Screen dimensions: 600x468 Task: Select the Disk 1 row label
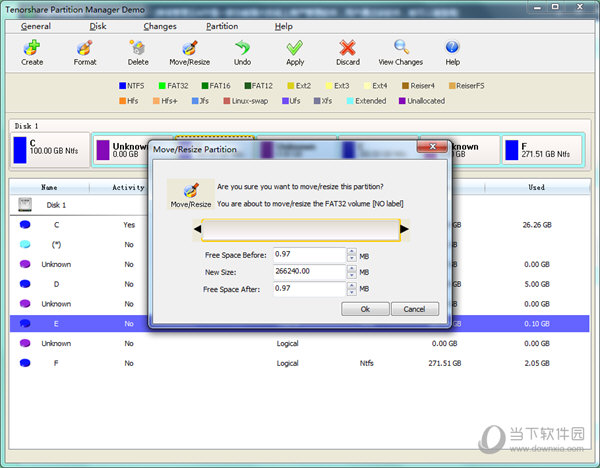(x=56, y=205)
